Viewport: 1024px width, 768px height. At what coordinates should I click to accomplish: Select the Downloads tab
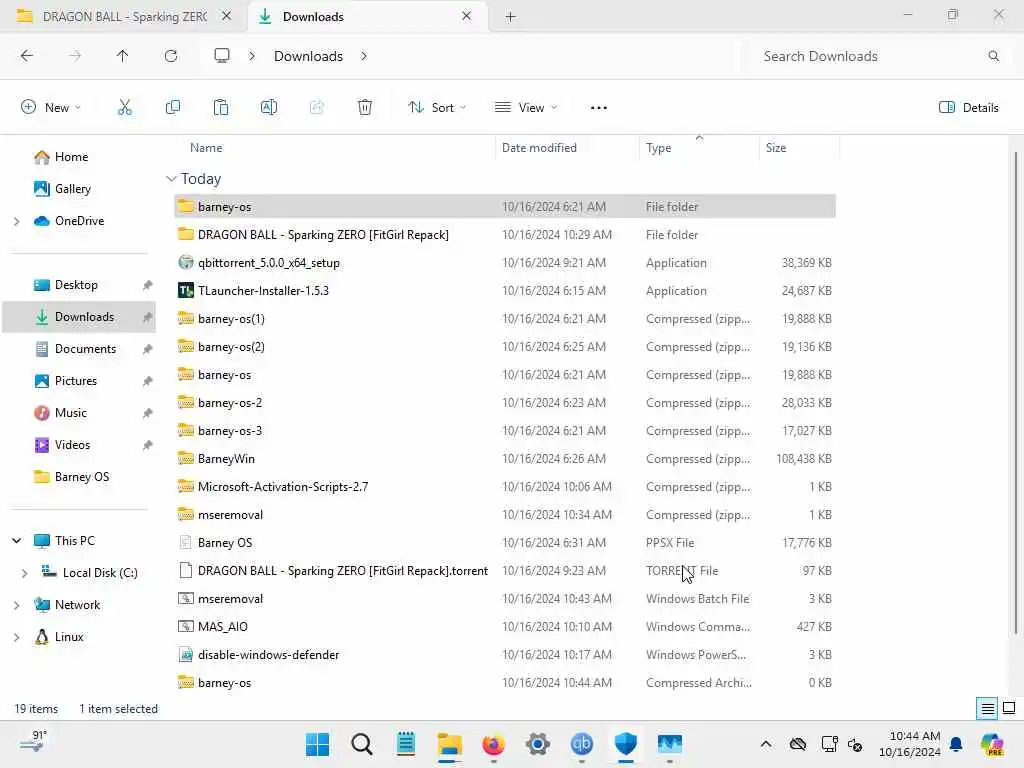[x=368, y=16]
